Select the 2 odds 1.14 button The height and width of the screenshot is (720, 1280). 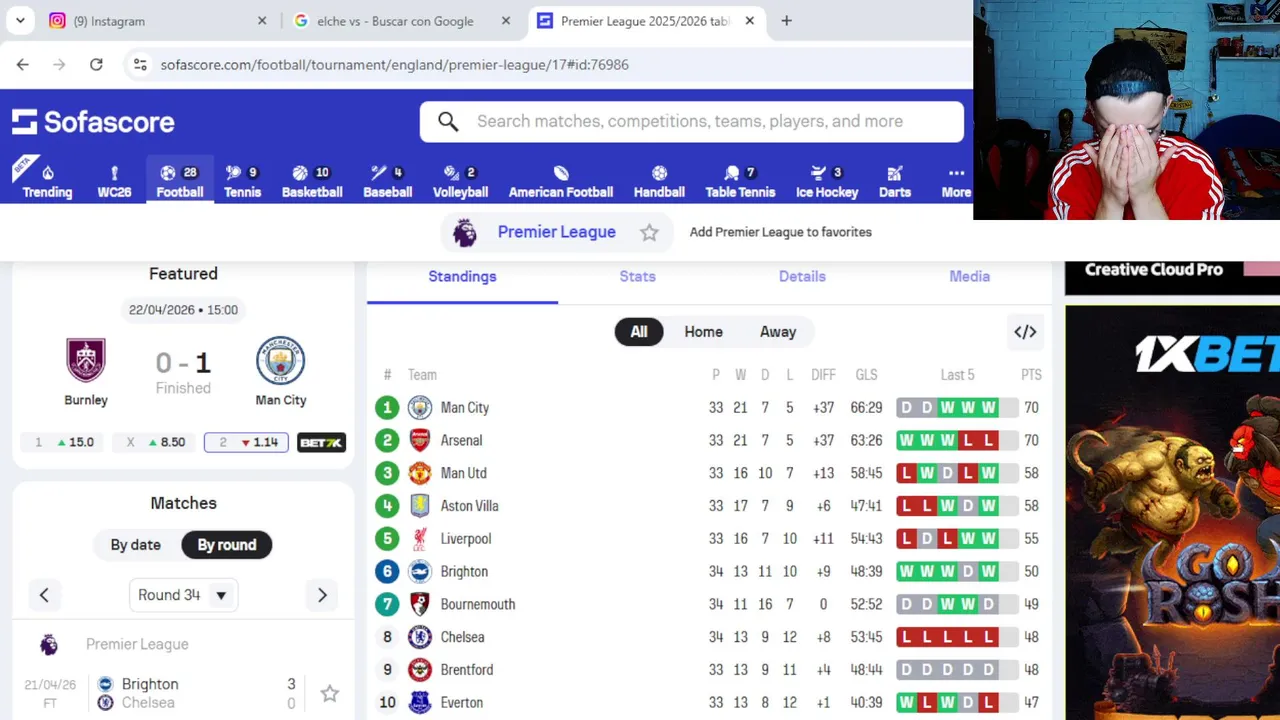[246, 442]
